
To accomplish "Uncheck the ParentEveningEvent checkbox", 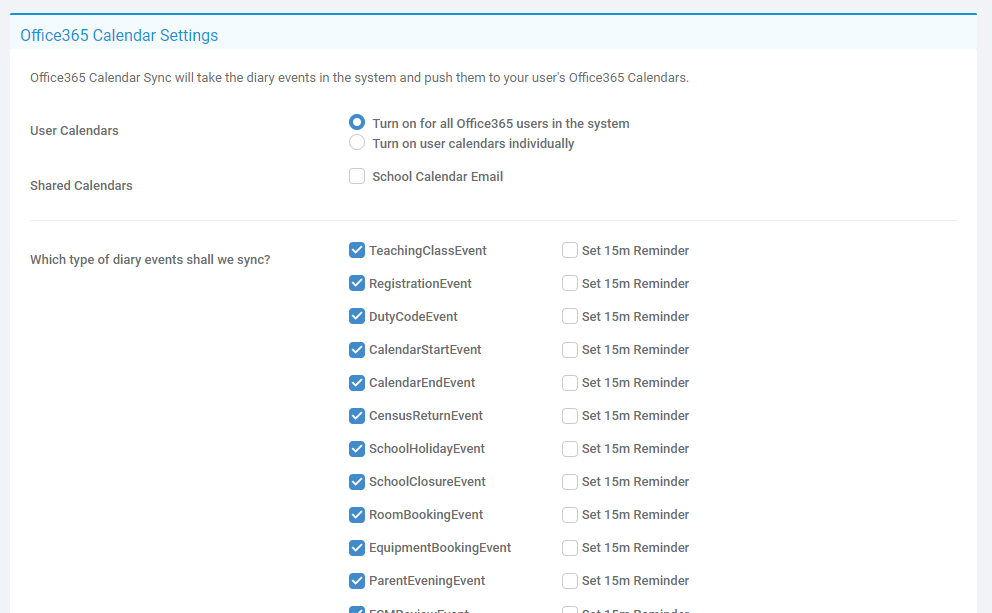I will [357, 581].
